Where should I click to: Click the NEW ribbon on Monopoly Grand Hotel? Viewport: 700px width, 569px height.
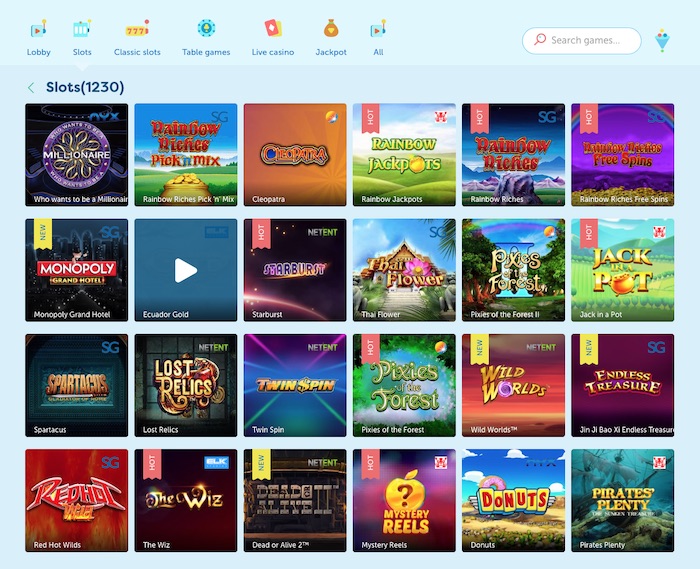tap(43, 233)
